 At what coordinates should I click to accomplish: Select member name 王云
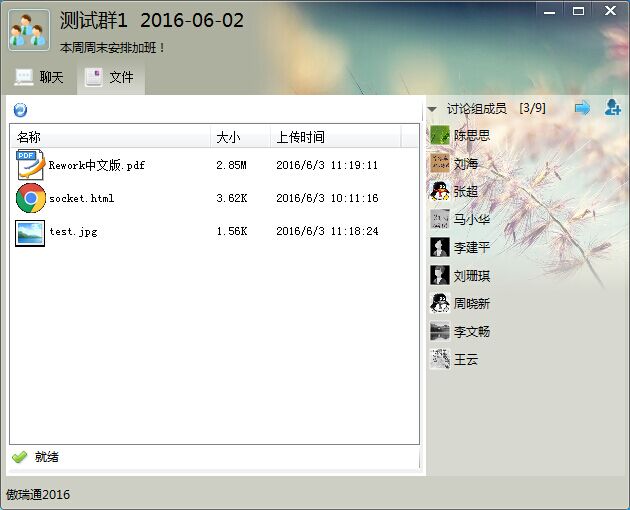pos(466,359)
